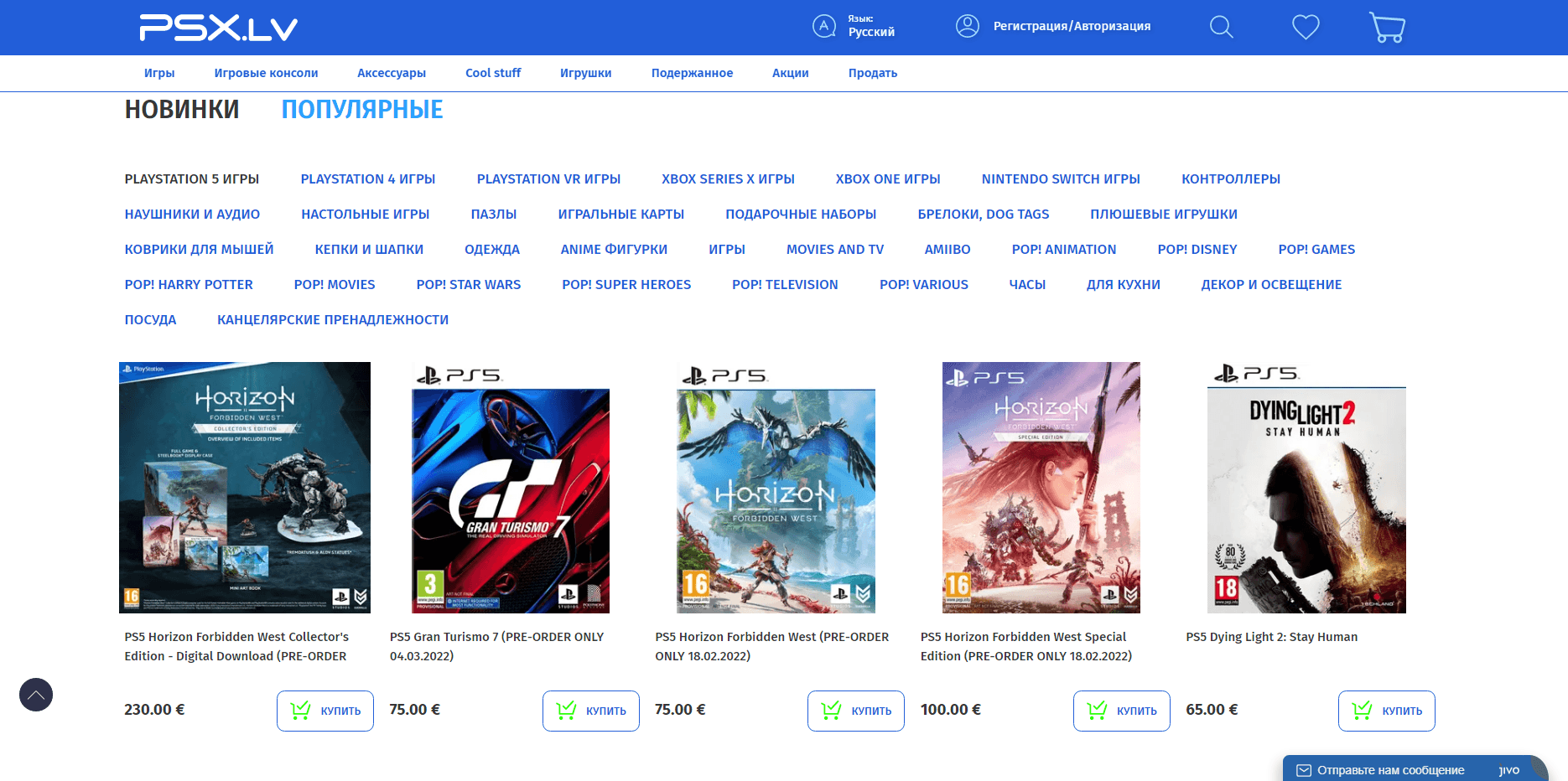
Task: Click the PSX.LV logo
Action: click(x=218, y=28)
